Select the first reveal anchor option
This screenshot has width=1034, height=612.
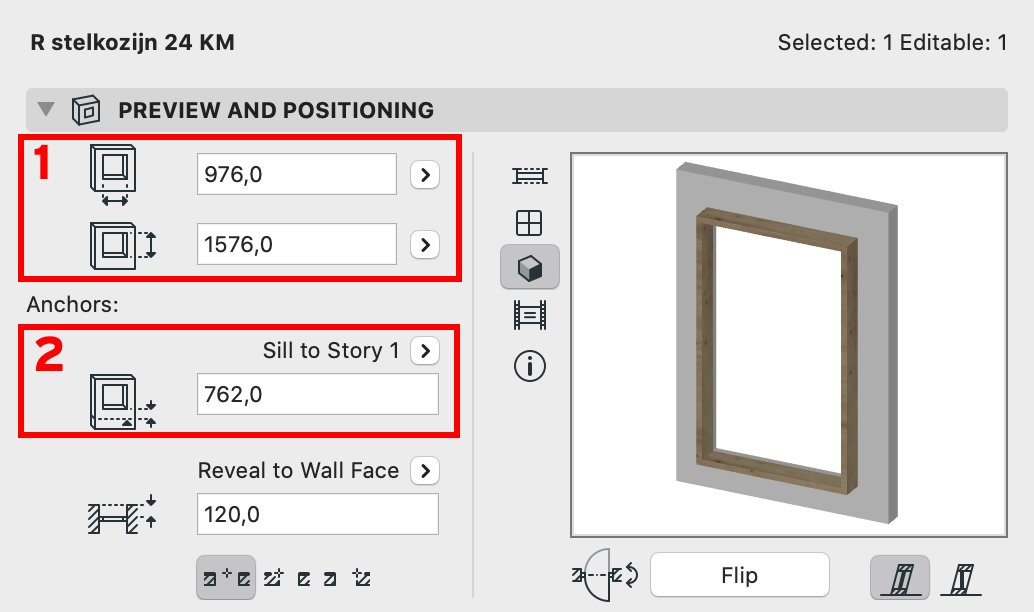tap(226, 578)
